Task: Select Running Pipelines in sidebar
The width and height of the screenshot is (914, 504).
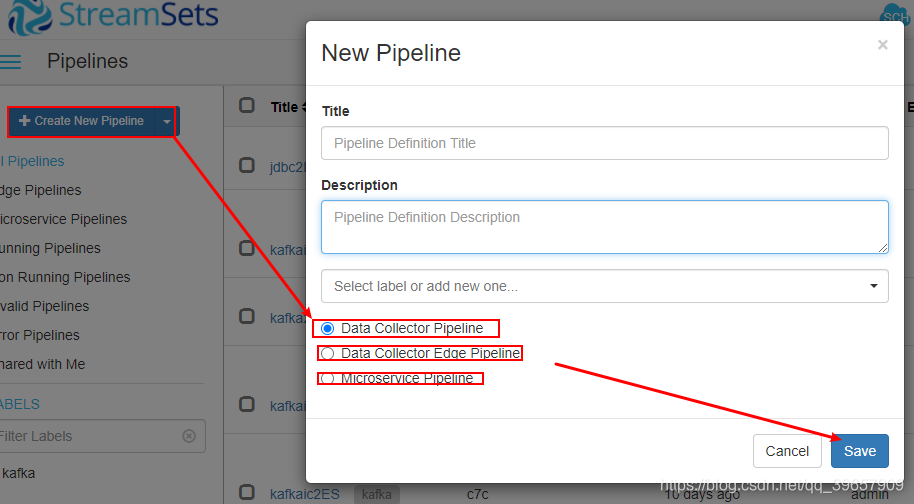Action: tap(50, 249)
